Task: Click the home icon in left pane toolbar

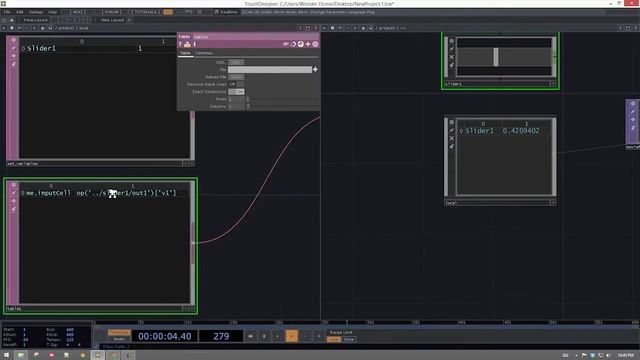Action: (42, 28)
